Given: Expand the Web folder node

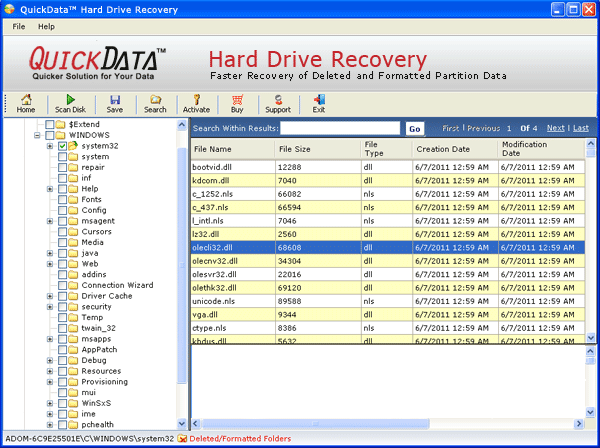Looking at the screenshot, I should (50, 264).
